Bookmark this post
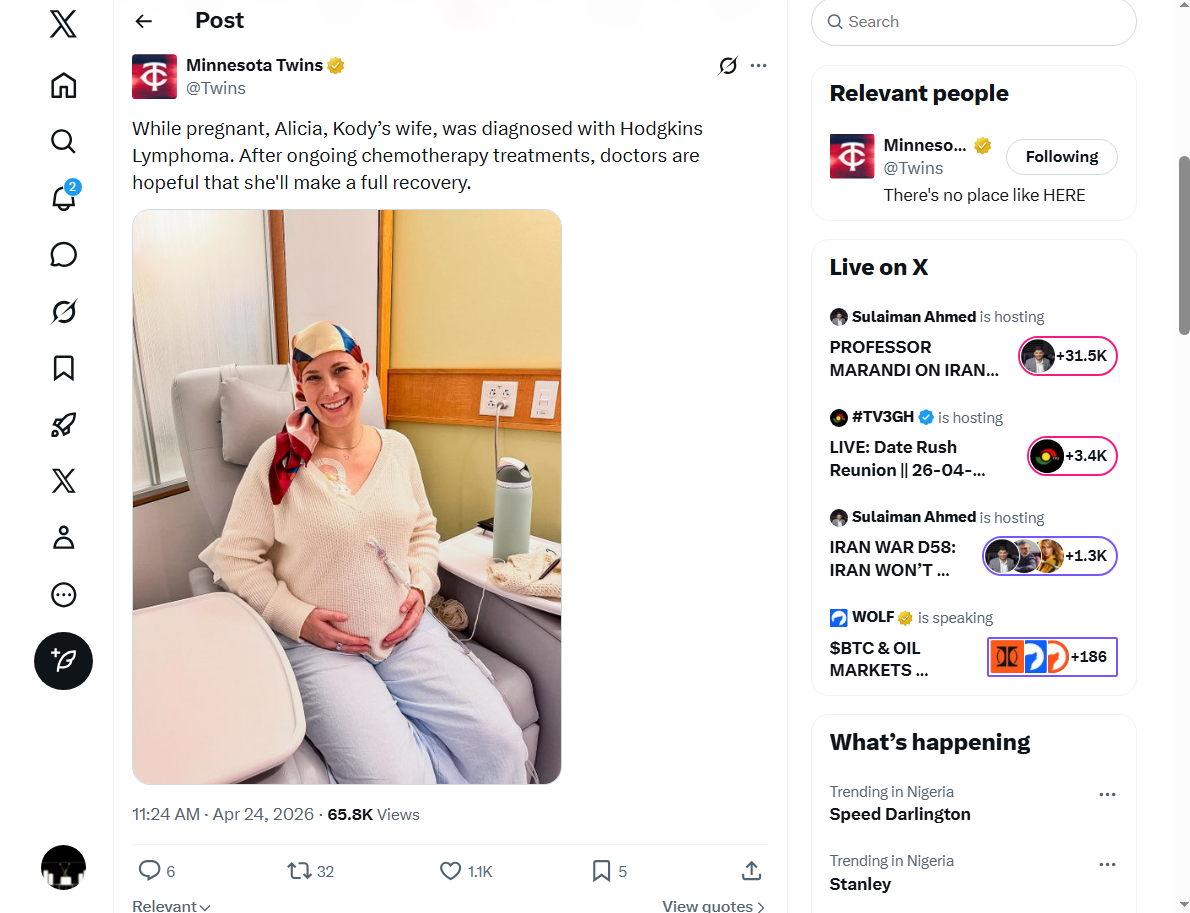 coord(601,871)
